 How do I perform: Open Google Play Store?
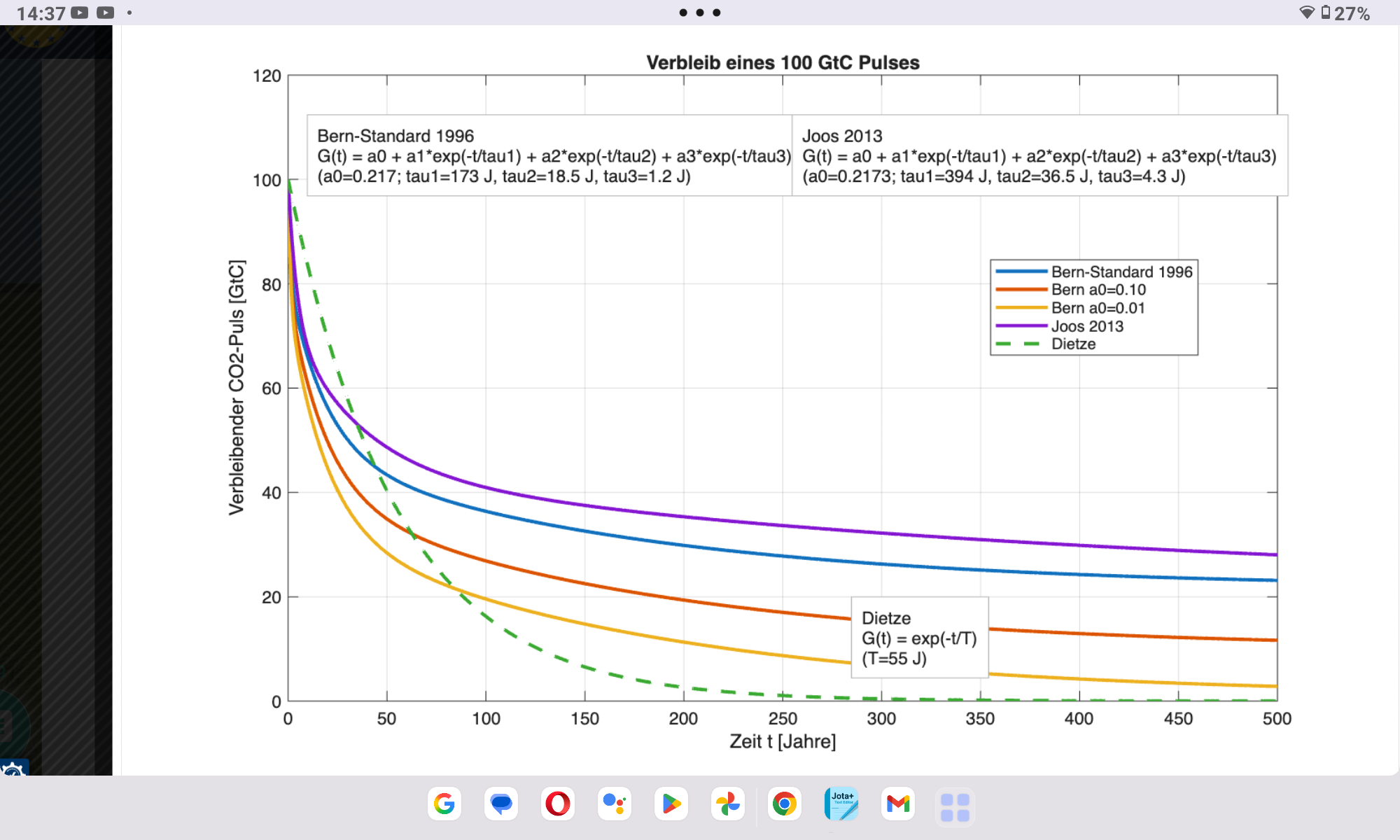click(x=671, y=804)
